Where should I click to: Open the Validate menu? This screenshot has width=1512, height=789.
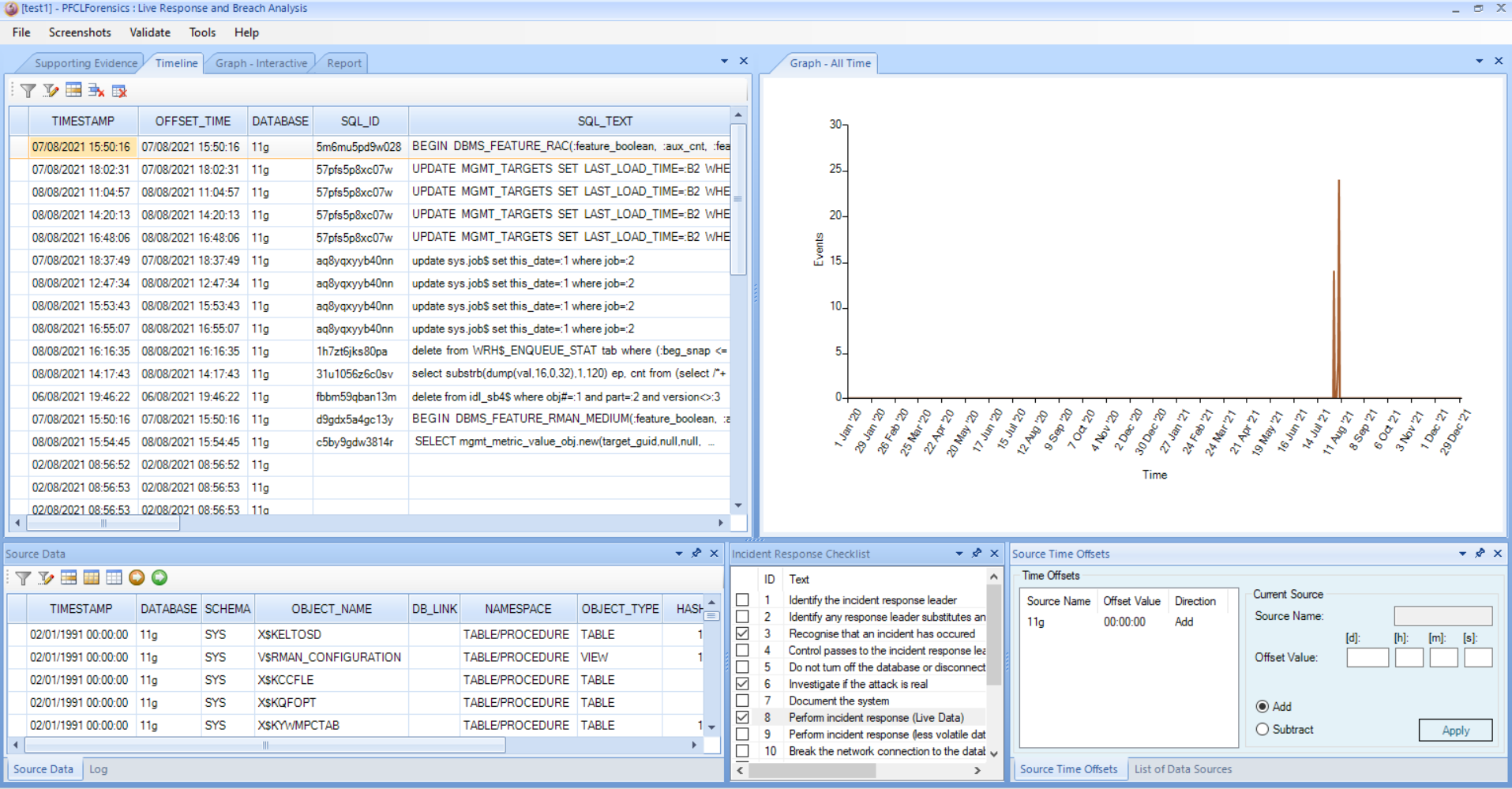pyautogui.click(x=150, y=32)
